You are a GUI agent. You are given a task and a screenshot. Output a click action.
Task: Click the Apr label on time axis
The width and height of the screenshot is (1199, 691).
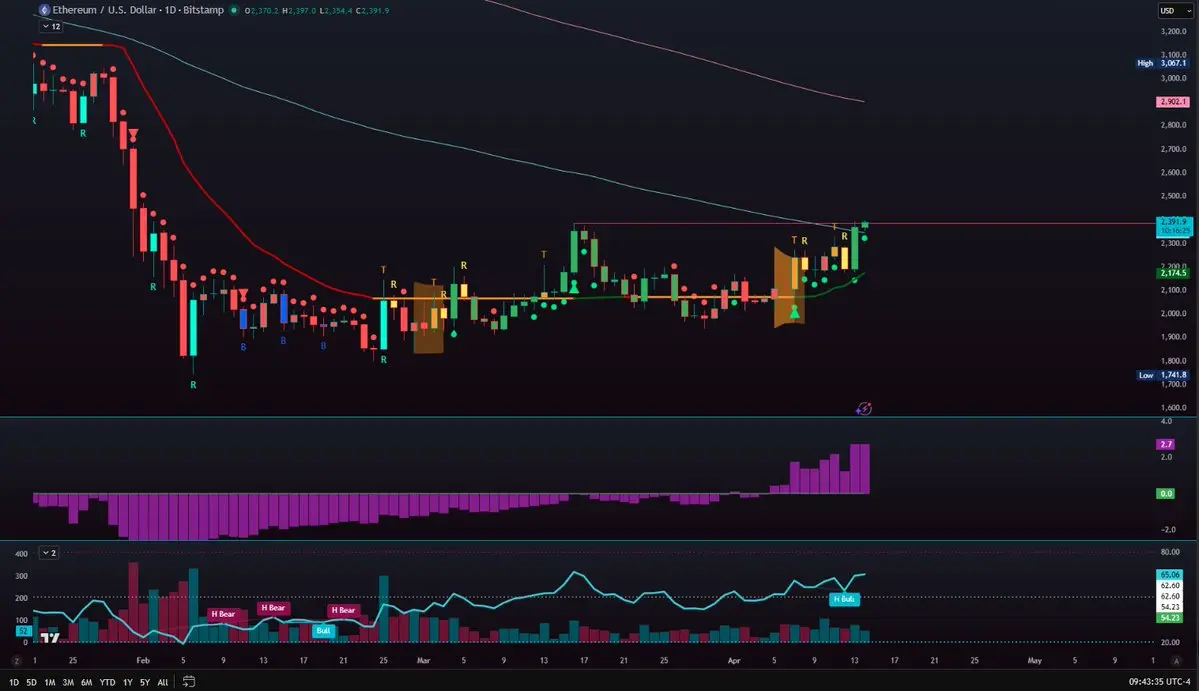[734, 660]
